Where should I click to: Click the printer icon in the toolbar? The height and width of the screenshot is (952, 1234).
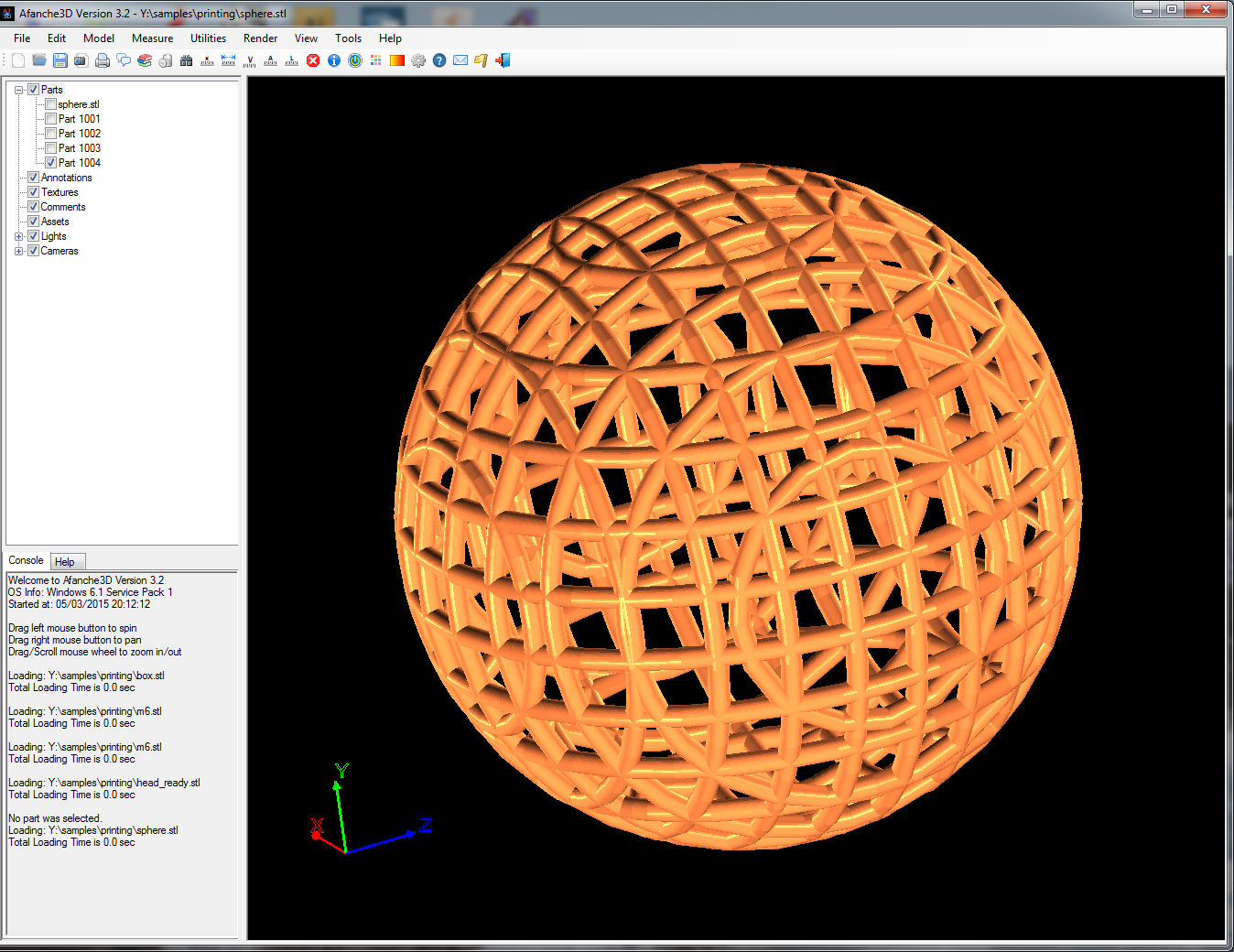(x=103, y=60)
